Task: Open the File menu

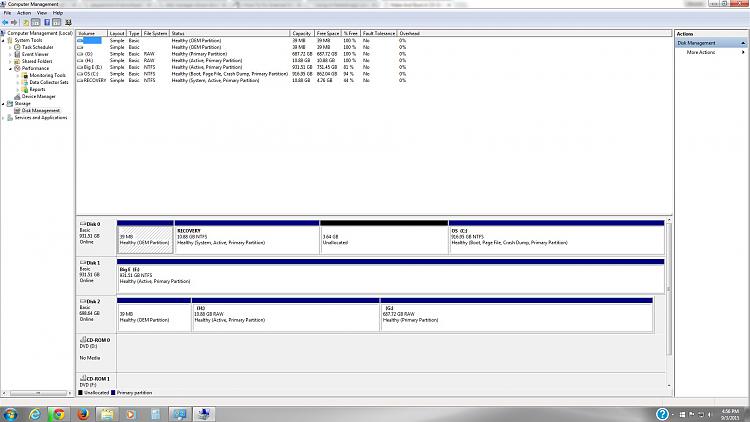Action: click(x=7, y=13)
